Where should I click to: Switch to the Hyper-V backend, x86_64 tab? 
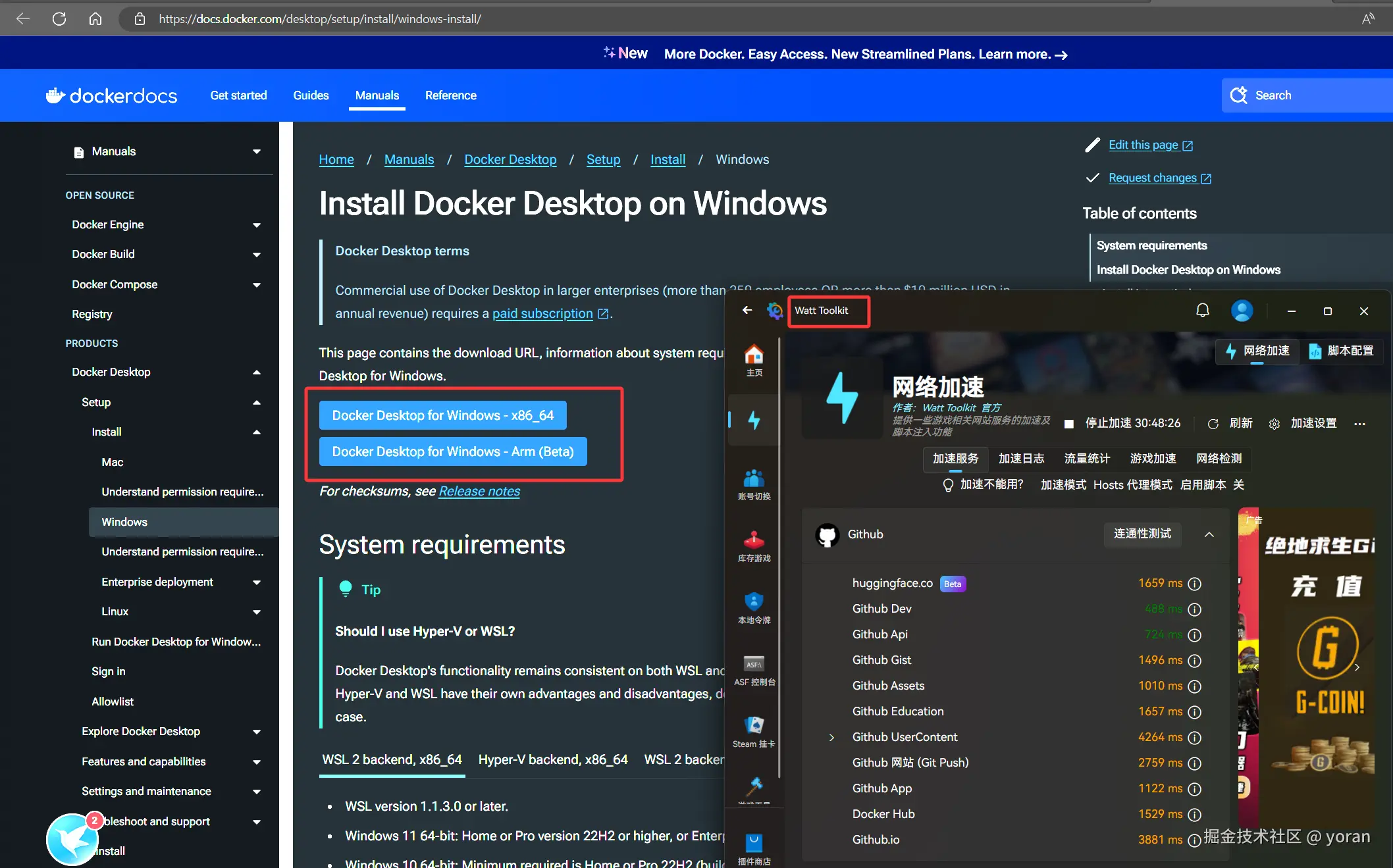[552, 759]
